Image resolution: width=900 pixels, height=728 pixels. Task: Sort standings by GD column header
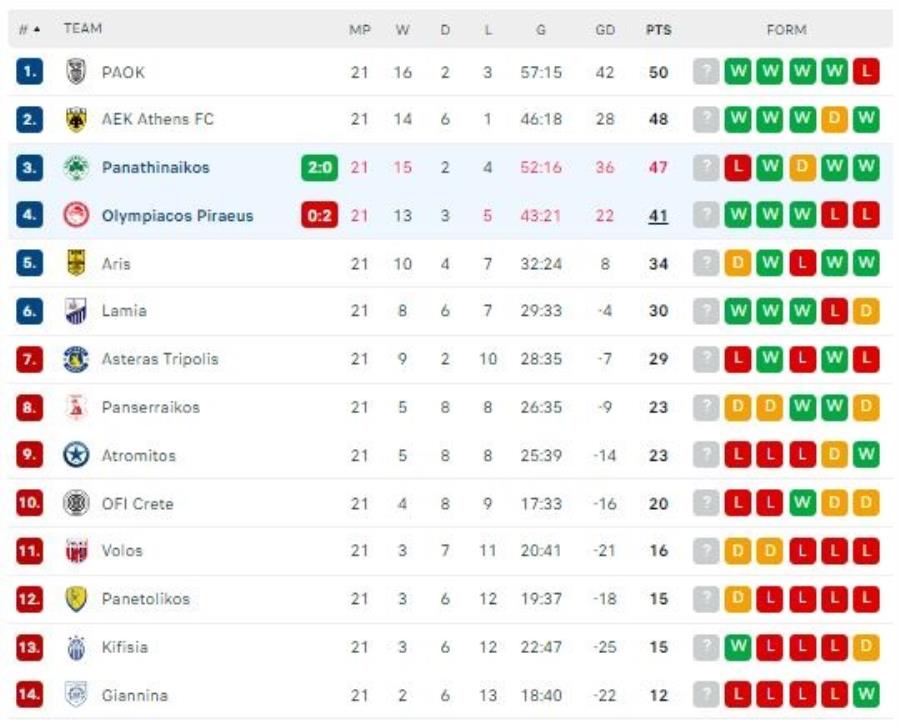[605, 30]
